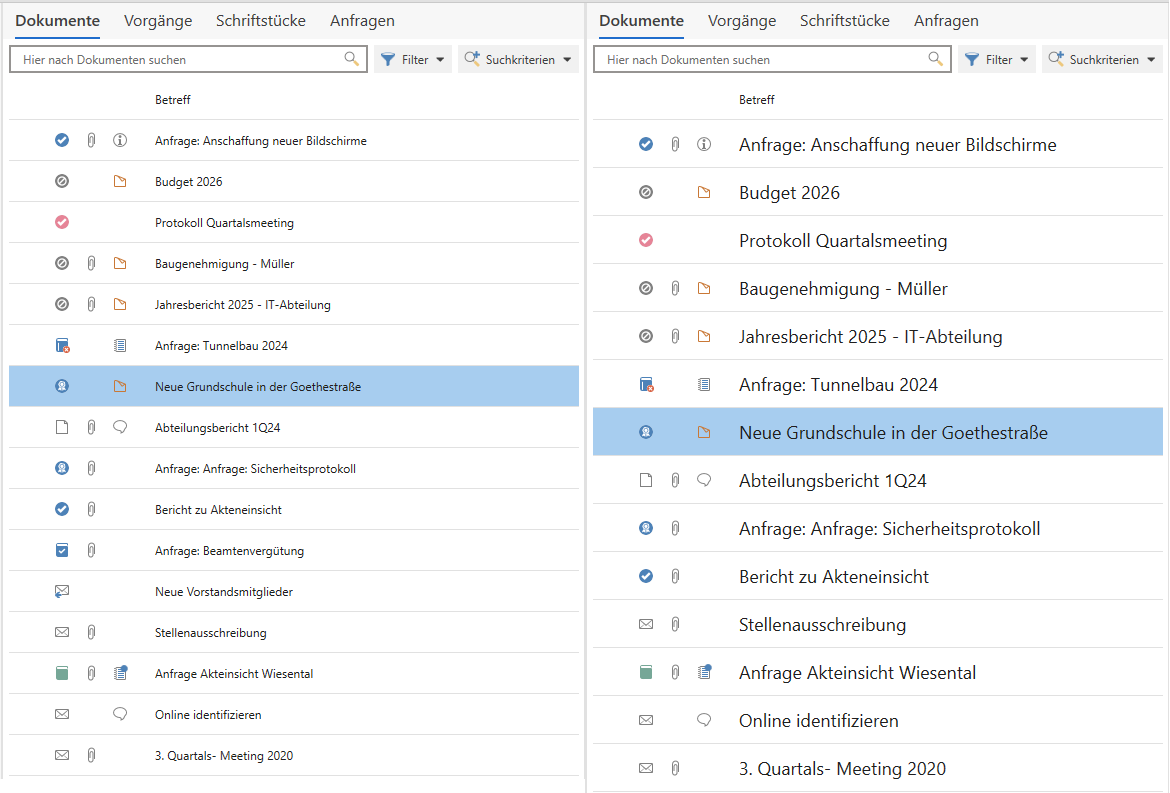Click pink checkmark icon of Protokoll Quartalsmeeting in left panel
This screenshot has height=793, width=1170.
[62, 223]
